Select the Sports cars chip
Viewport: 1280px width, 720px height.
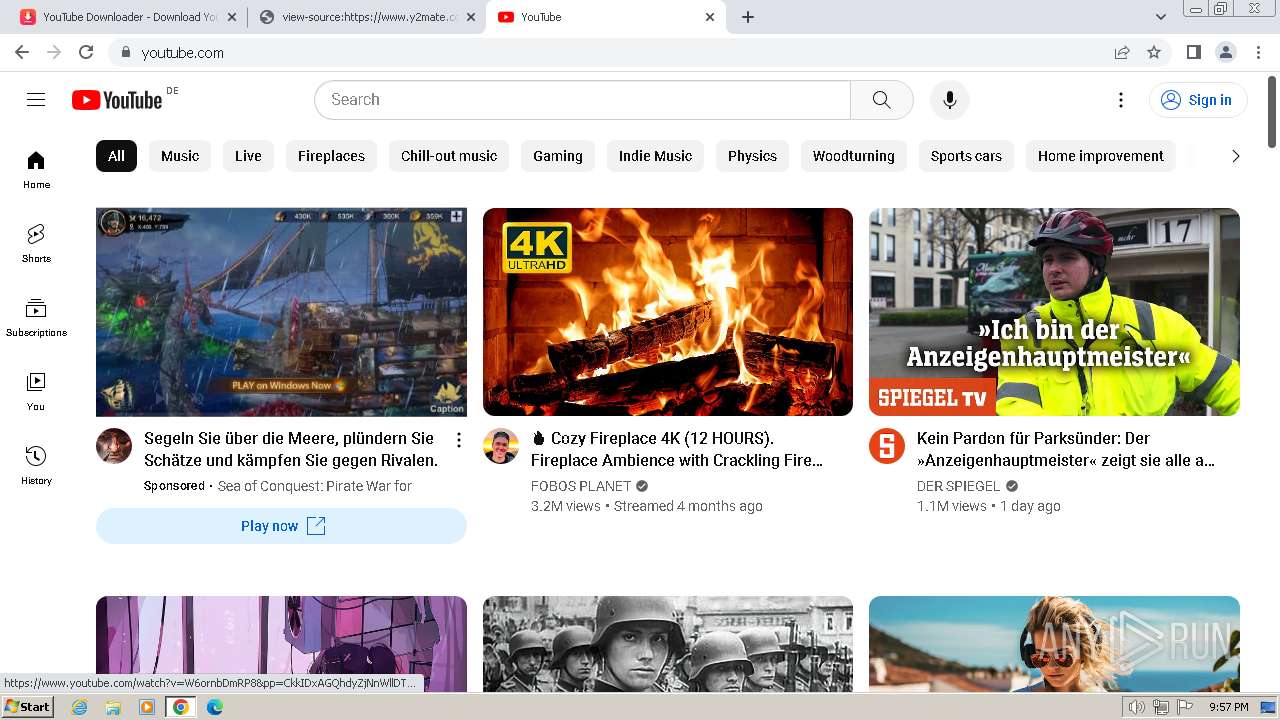[966, 156]
